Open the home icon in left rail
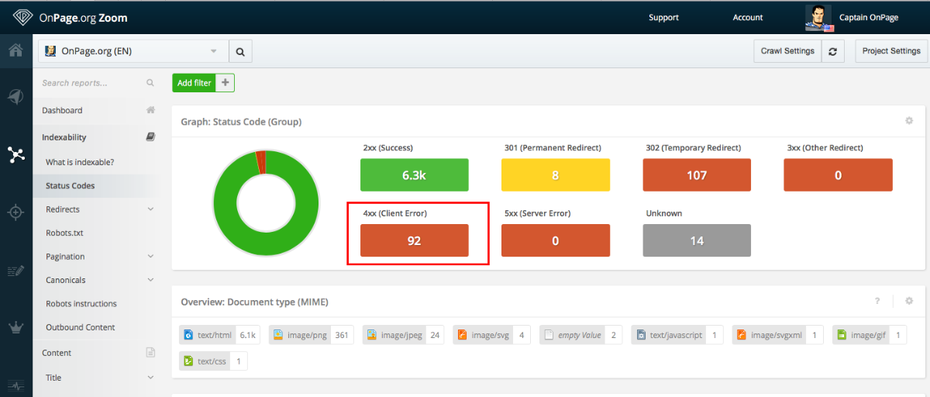The image size is (930, 397). point(16,50)
